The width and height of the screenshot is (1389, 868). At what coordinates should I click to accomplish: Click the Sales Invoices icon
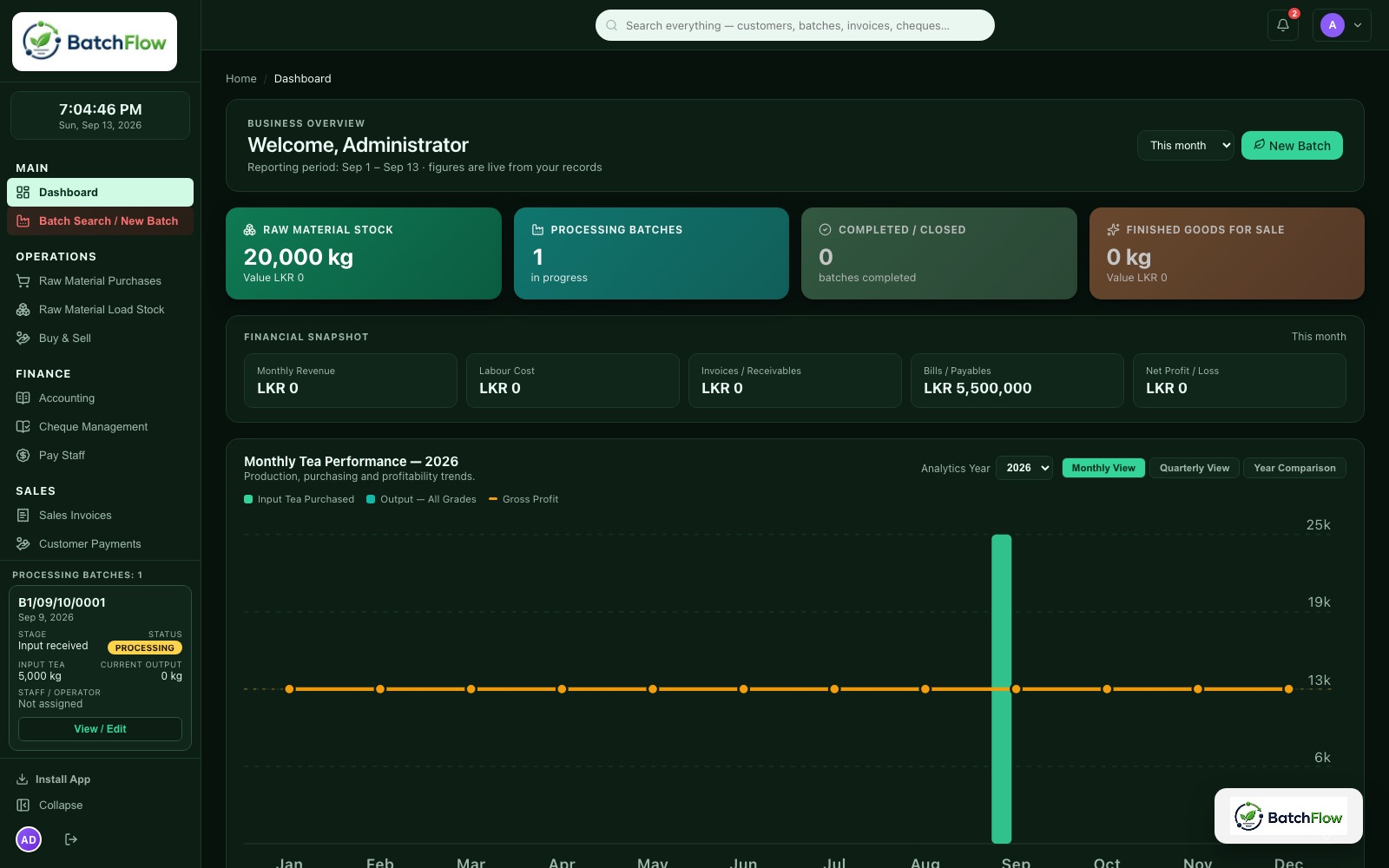point(23,516)
